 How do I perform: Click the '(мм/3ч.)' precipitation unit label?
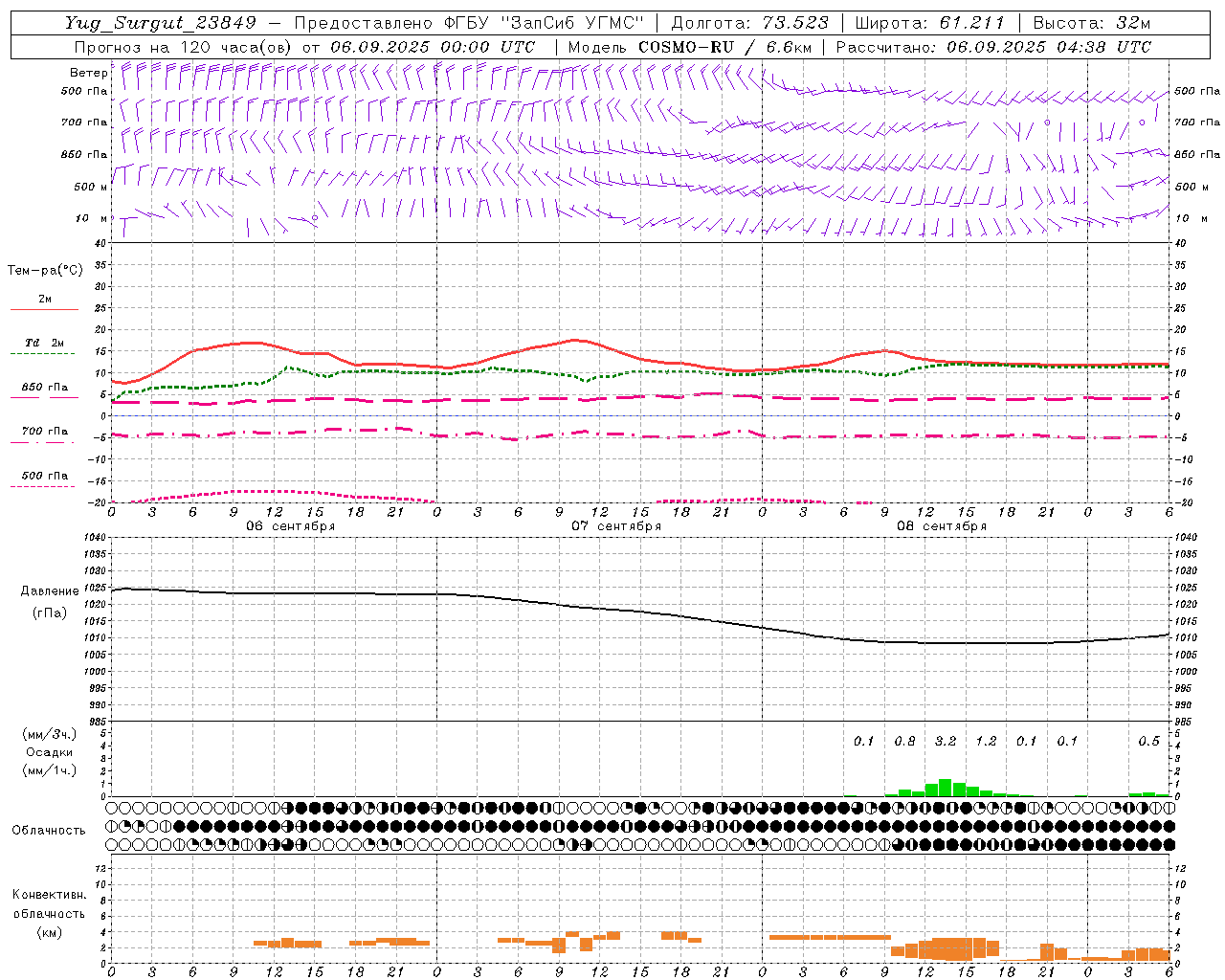(x=50, y=734)
